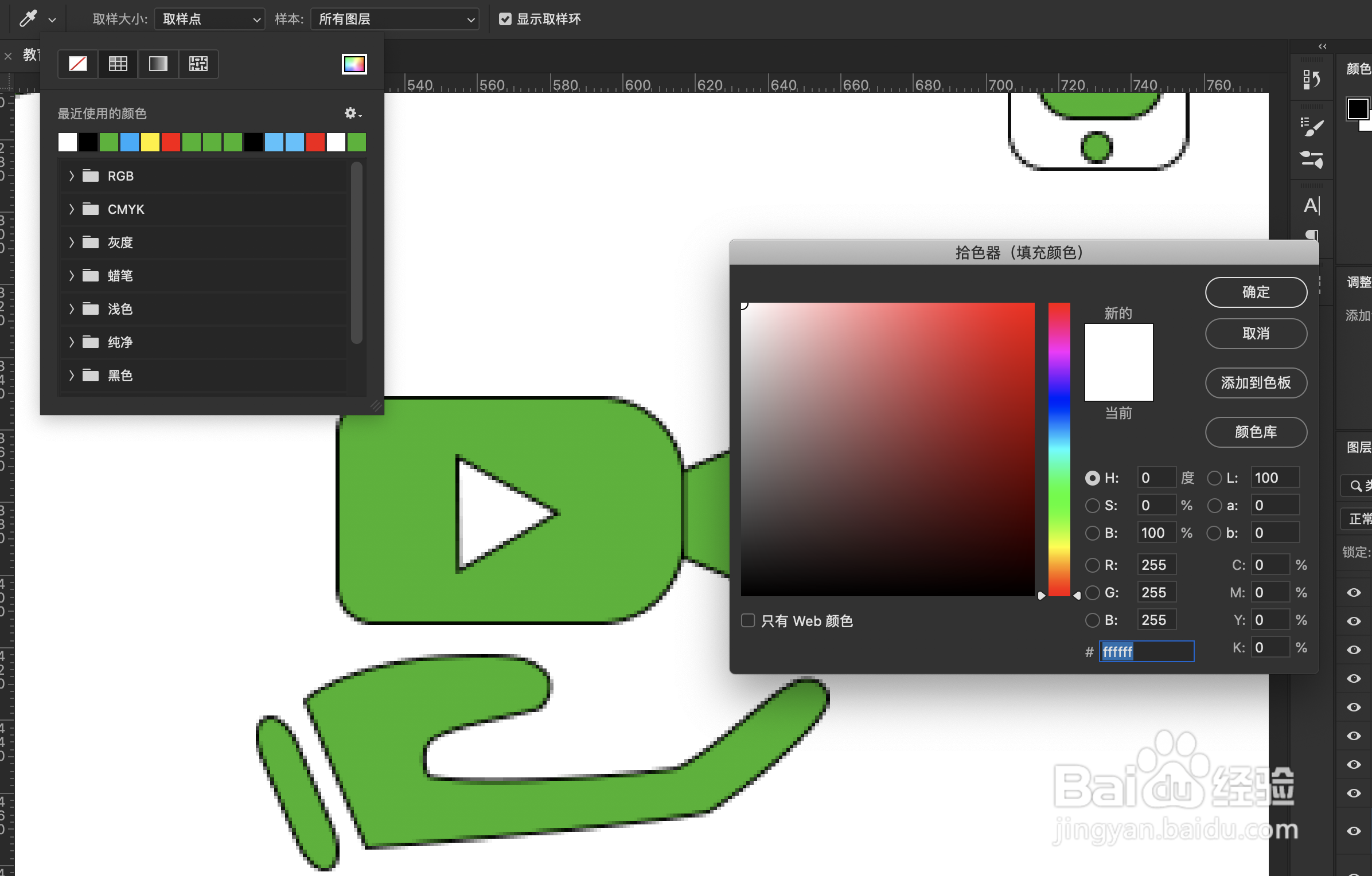Click the 确定 button
The image size is (1372, 876).
point(1256,292)
